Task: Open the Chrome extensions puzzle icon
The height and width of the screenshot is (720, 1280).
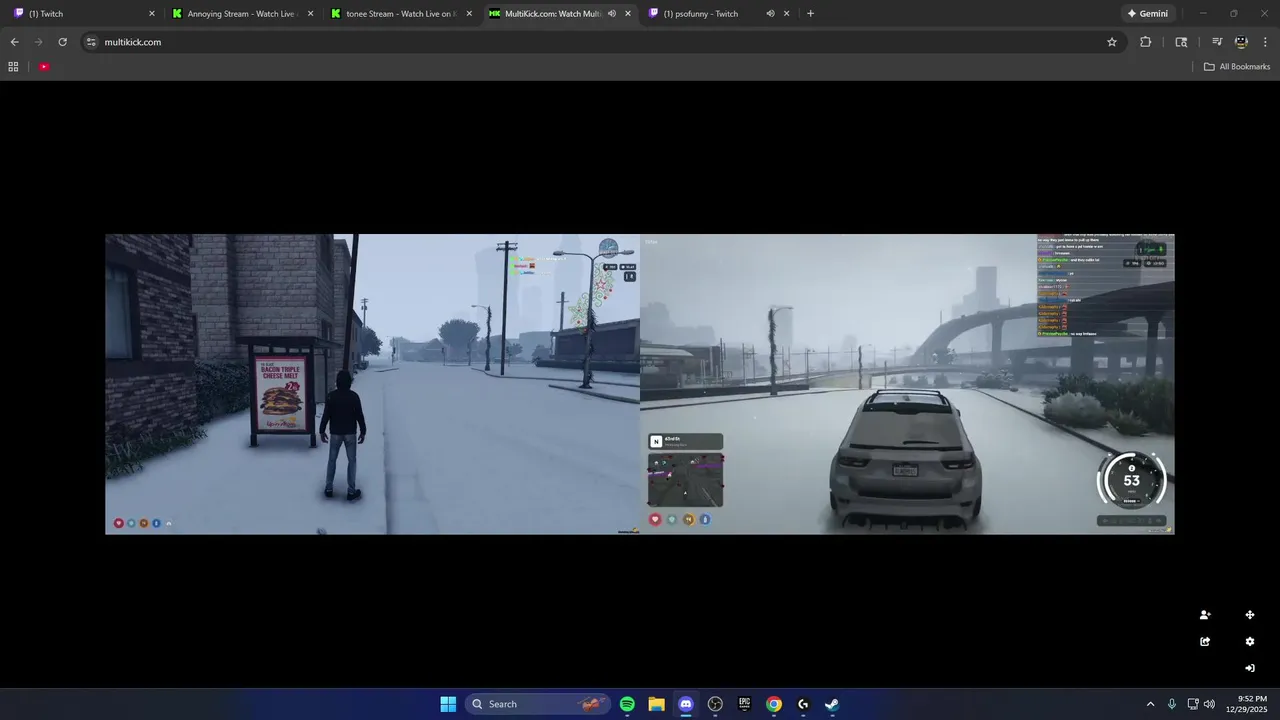Action: (1146, 42)
